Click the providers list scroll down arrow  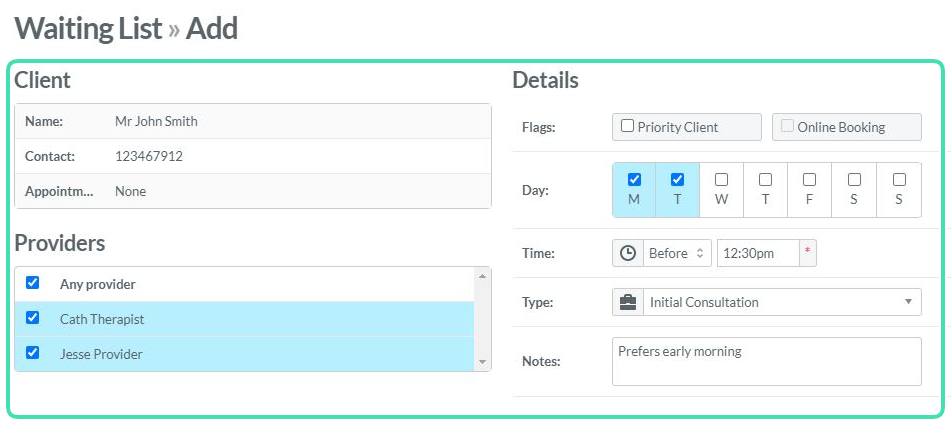point(482,362)
